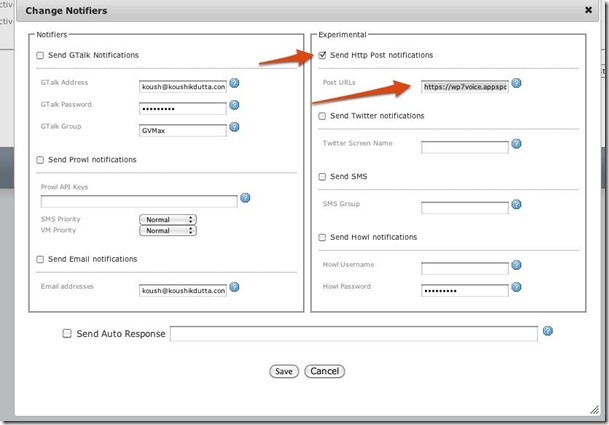Viewport: 609px width, 425px height.
Task: Edit the GTalk Group field
Action: pos(183,130)
